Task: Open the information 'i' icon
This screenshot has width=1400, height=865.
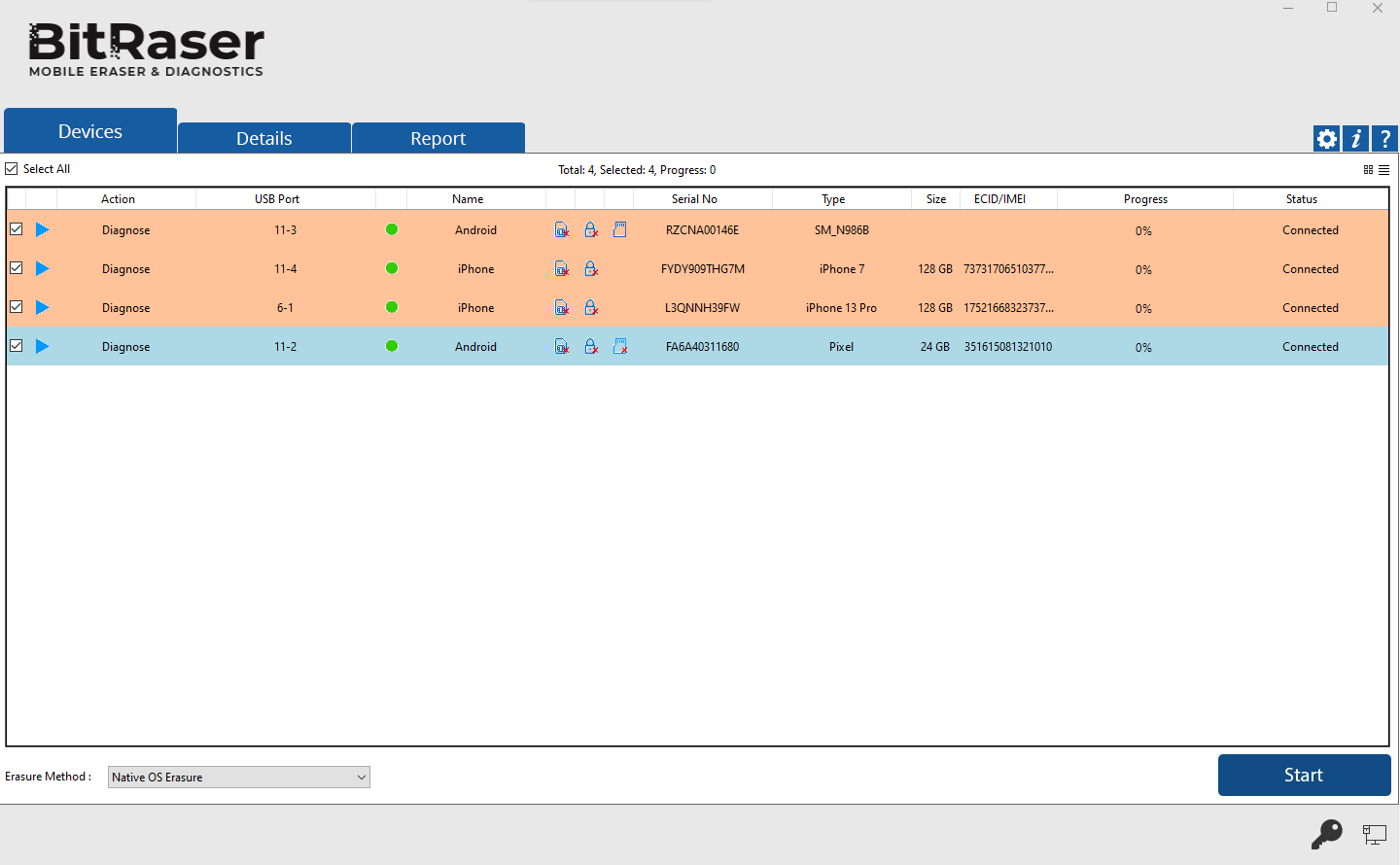Action: [1355, 139]
